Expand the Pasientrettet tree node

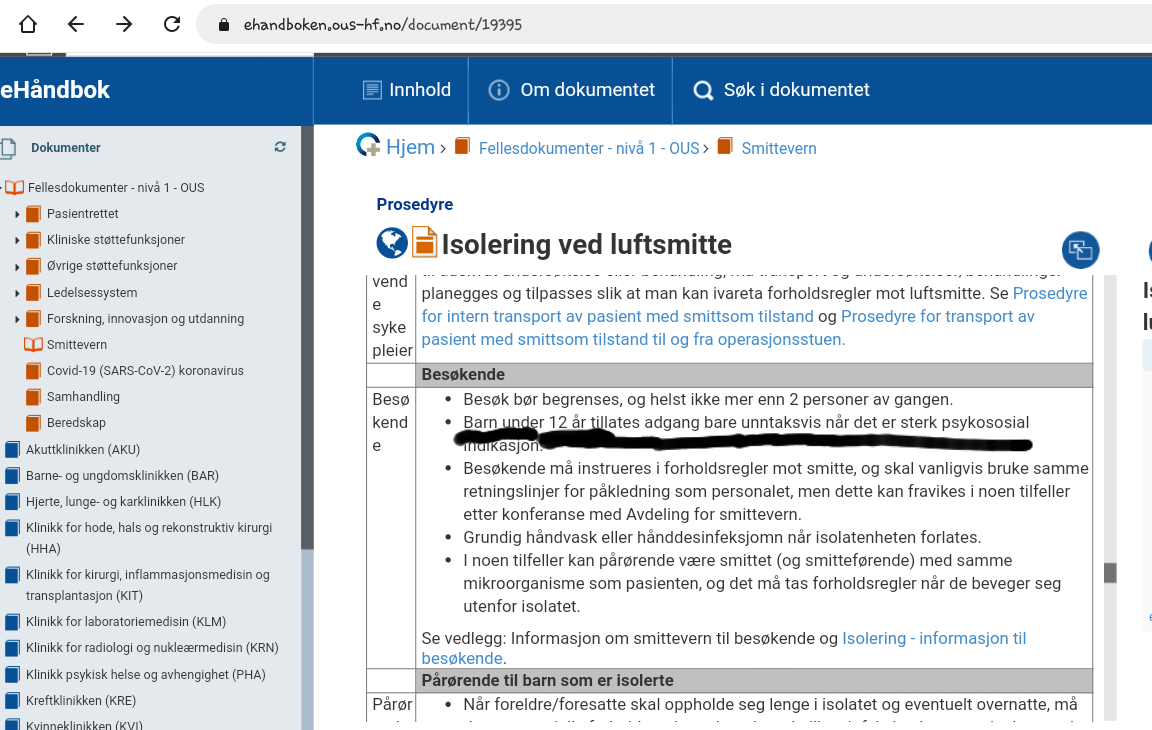[x=17, y=214]
